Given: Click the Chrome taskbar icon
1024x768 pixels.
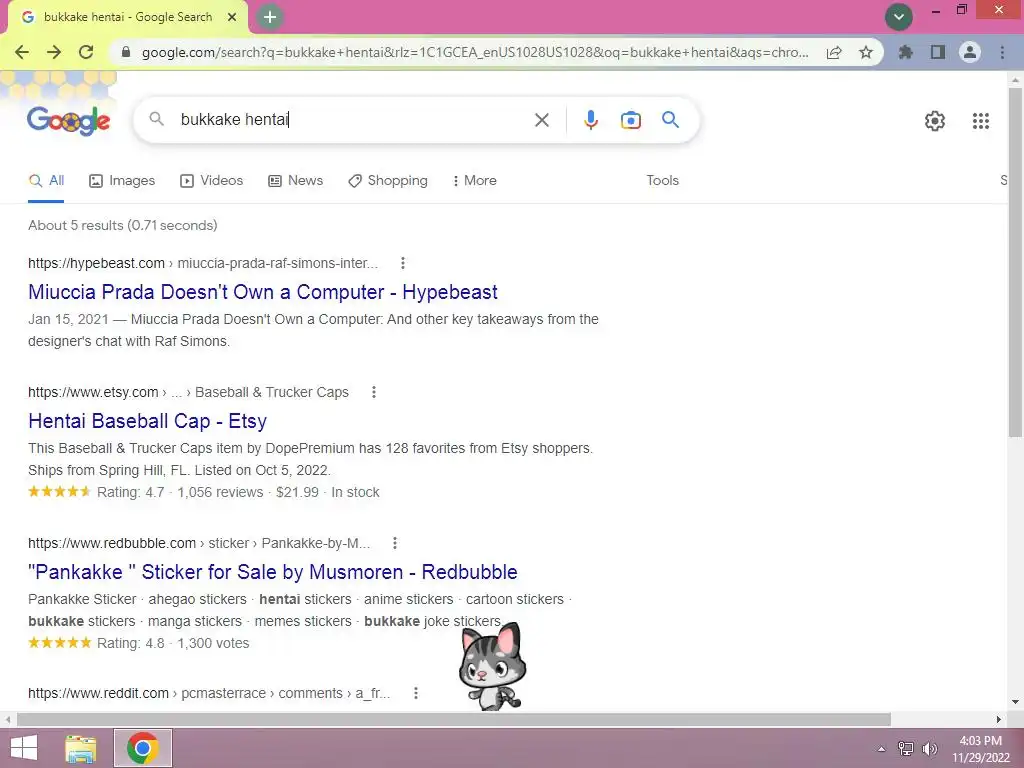Looking at the screenshot, I should click(x=143, y=748).
